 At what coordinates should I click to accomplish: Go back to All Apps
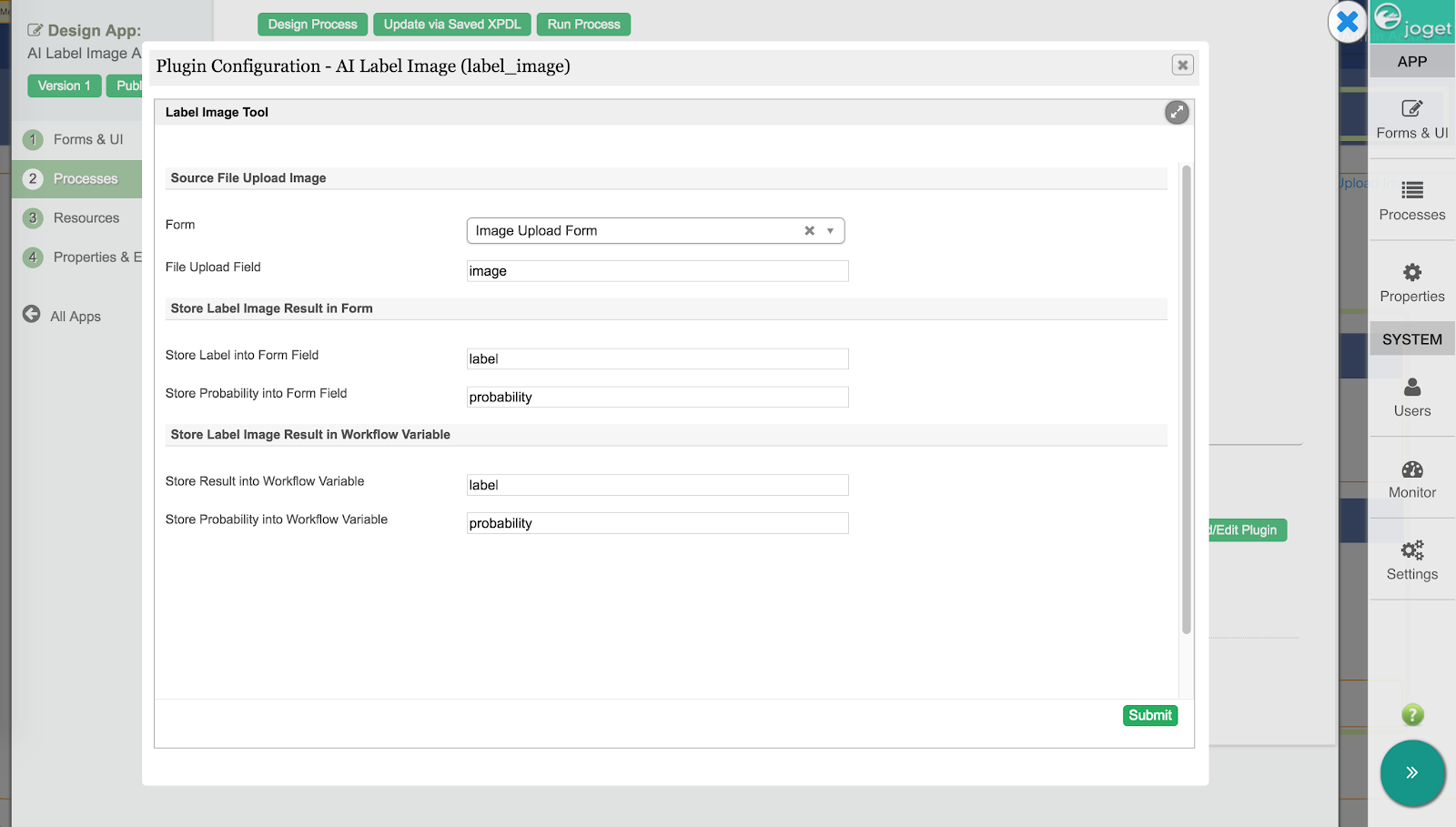point(62,316)
